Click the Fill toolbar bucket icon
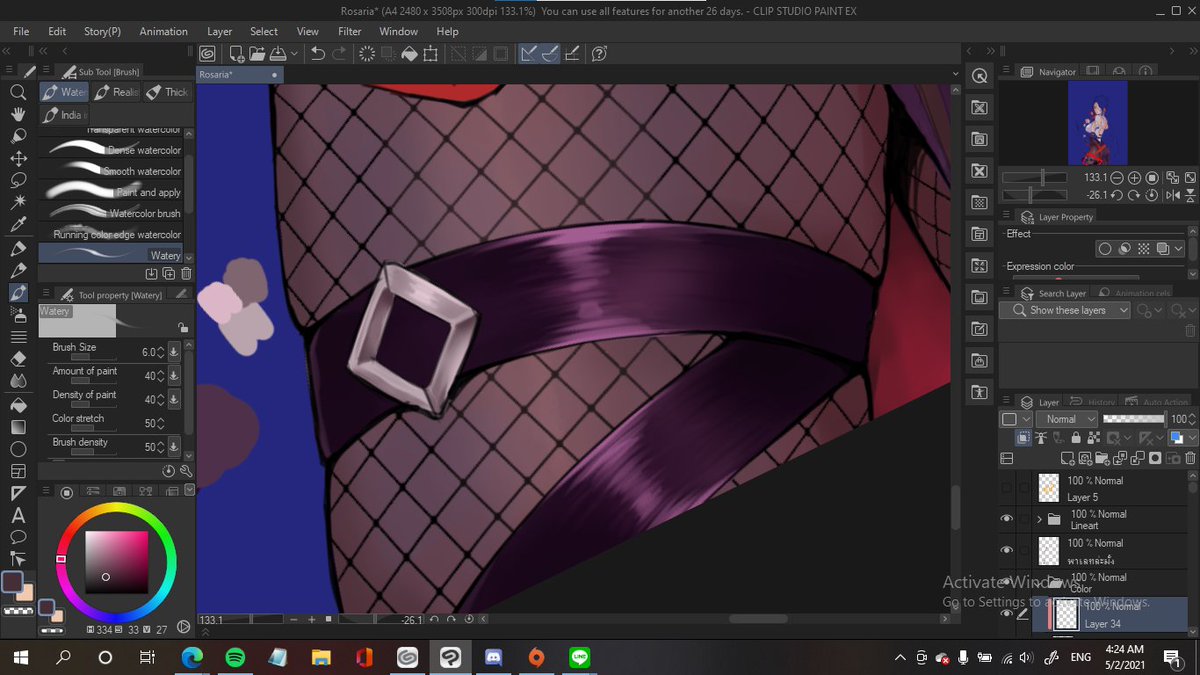 tap(409, 54)
